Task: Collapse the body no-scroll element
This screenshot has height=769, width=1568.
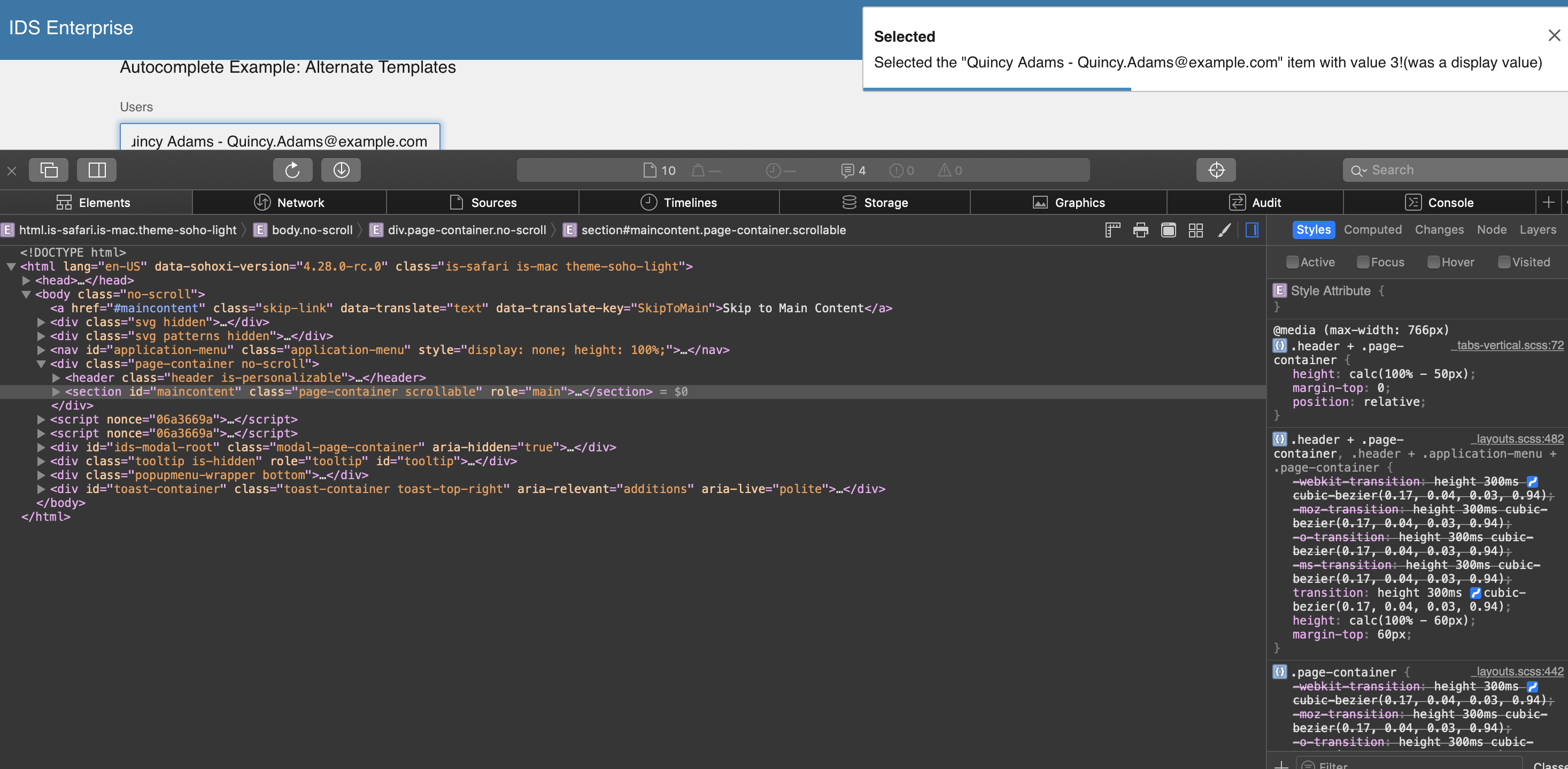Action: 26,295
